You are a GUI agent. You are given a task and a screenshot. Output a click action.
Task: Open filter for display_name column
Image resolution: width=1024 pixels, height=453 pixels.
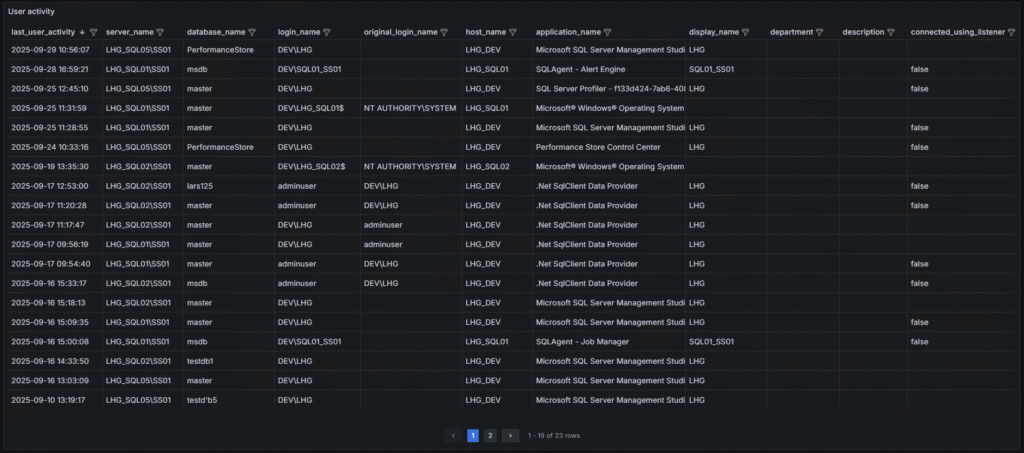(x=745, y=32)
